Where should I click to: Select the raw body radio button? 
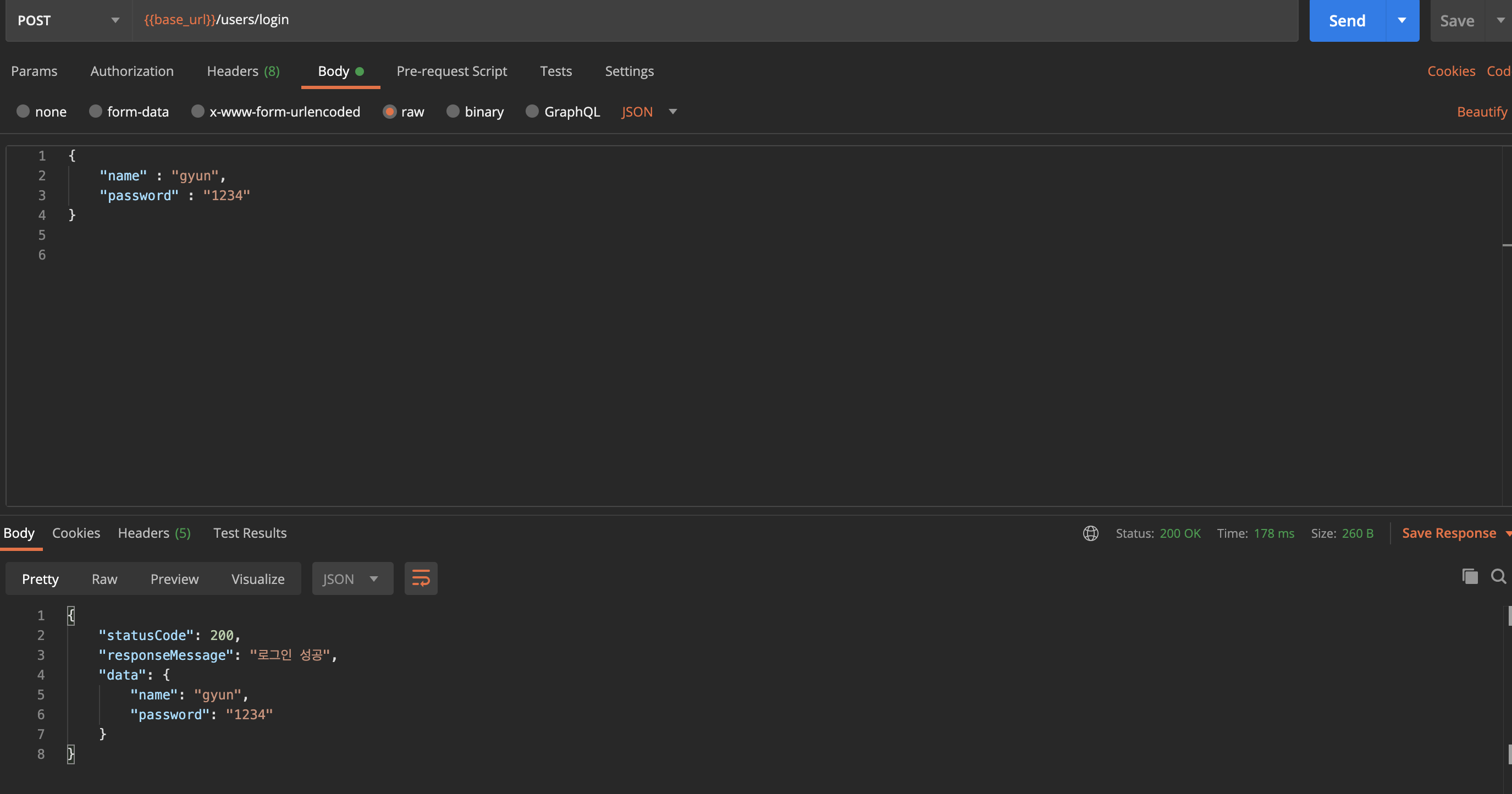(389, 112)
